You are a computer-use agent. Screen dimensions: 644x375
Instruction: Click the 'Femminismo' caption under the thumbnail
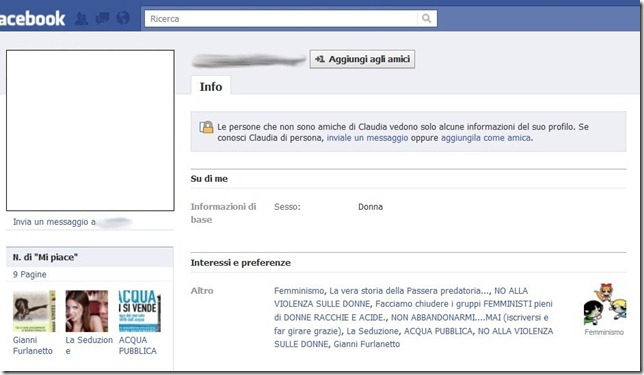[604, 332]
